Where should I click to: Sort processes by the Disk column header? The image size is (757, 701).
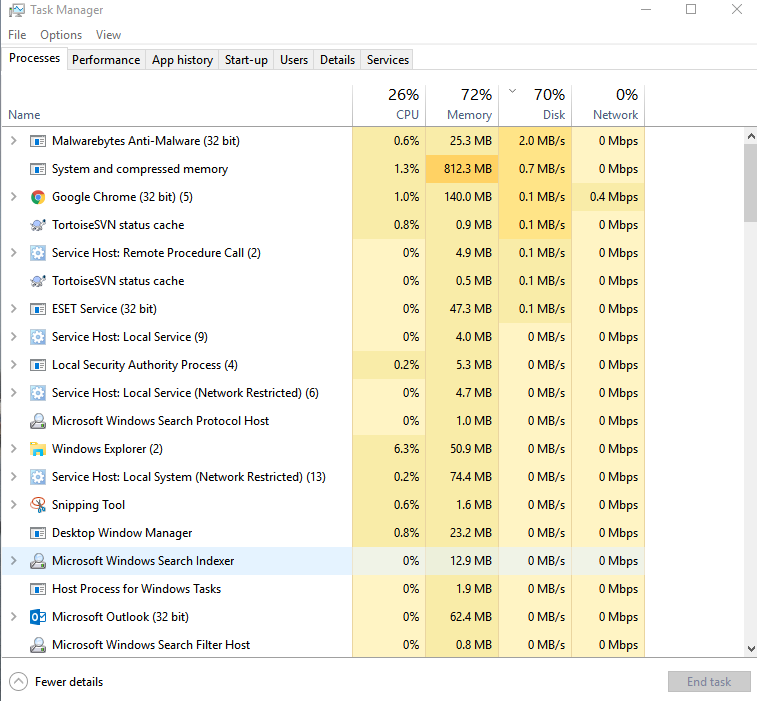[535, 105]
